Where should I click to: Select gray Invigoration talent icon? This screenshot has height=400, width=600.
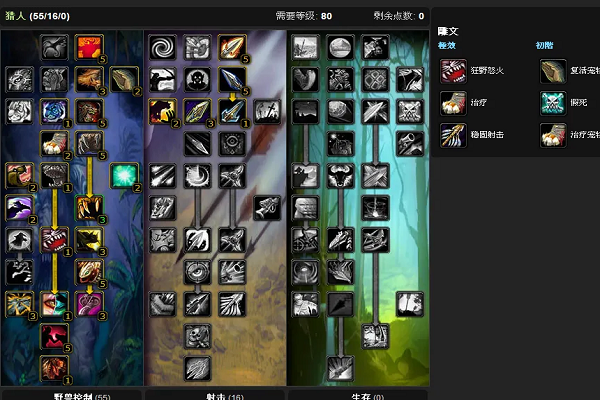(x=20, y=272)
